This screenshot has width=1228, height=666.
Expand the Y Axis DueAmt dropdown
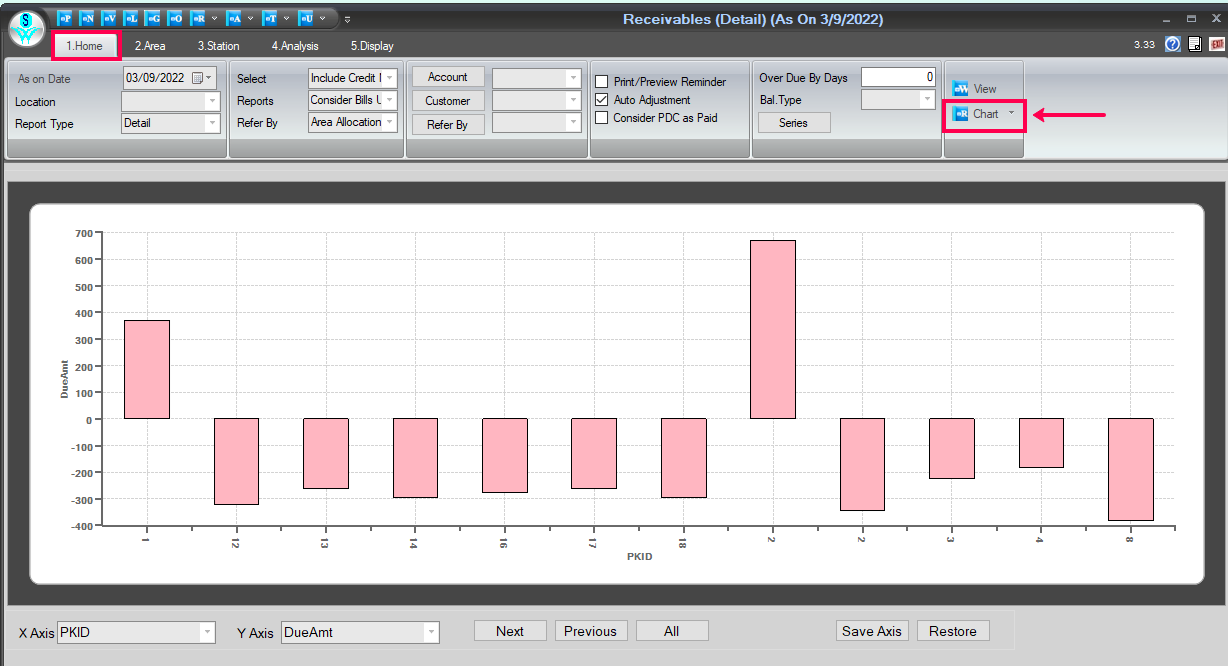[431, 632]
